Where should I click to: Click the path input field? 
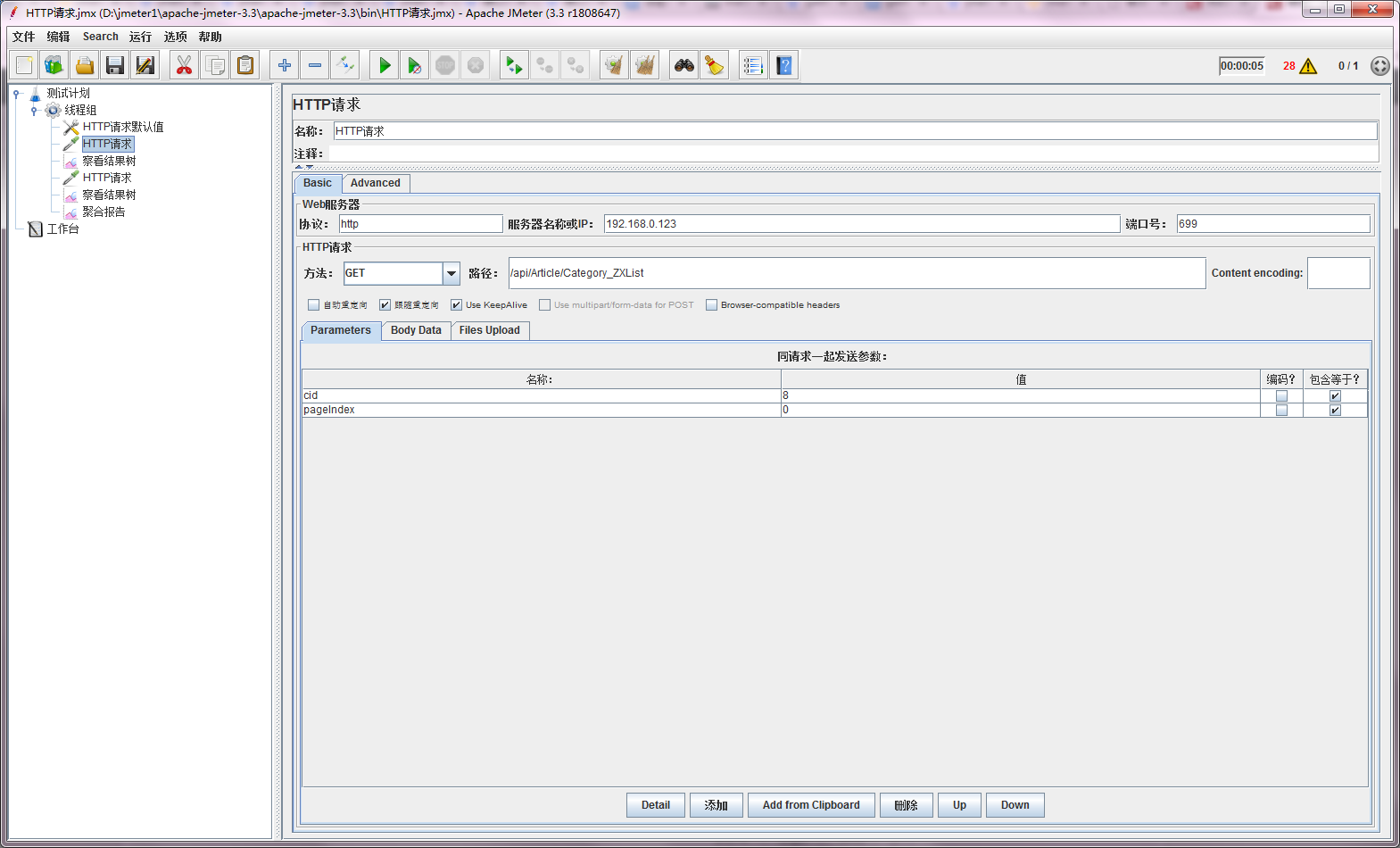857,273
